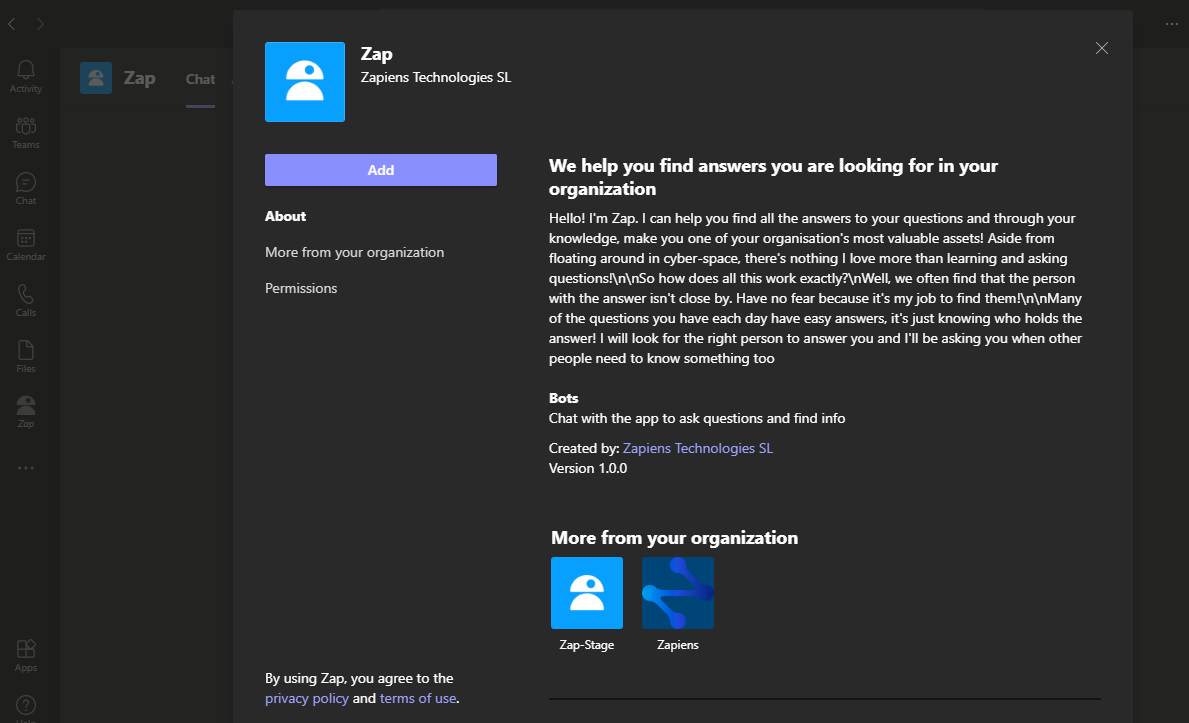Open the Zapiens Technologies SL creator link
Screen dimensions: 1189x723
[x=698, y=448]
